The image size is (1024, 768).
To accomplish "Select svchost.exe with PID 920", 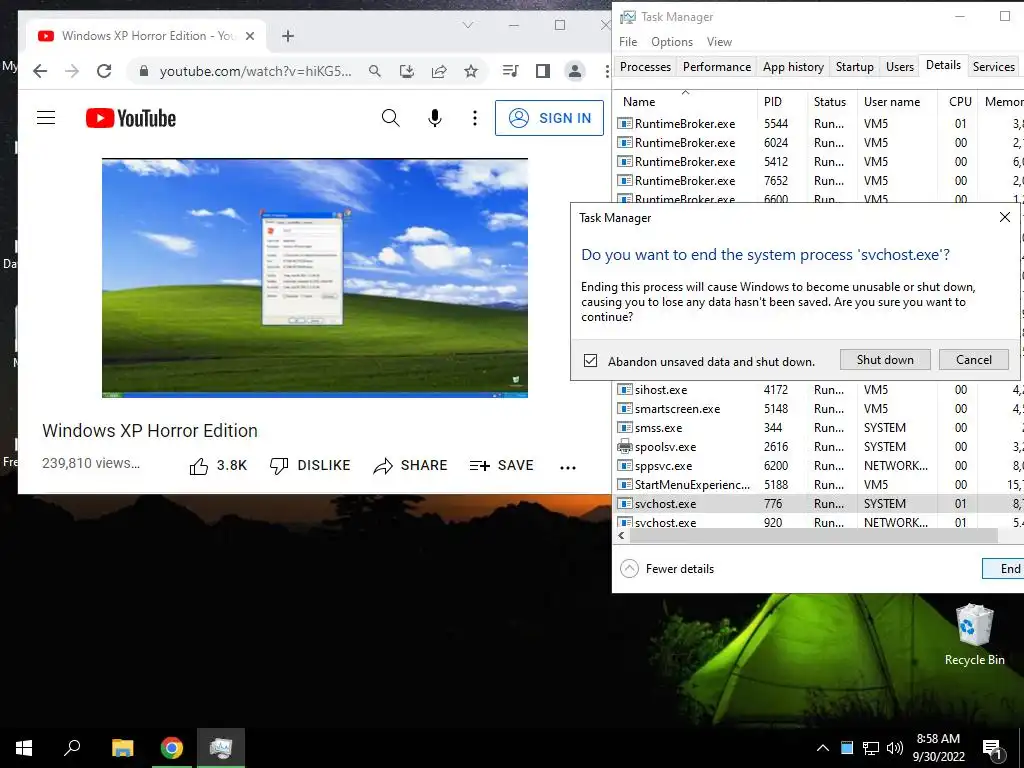I will 820,522.
